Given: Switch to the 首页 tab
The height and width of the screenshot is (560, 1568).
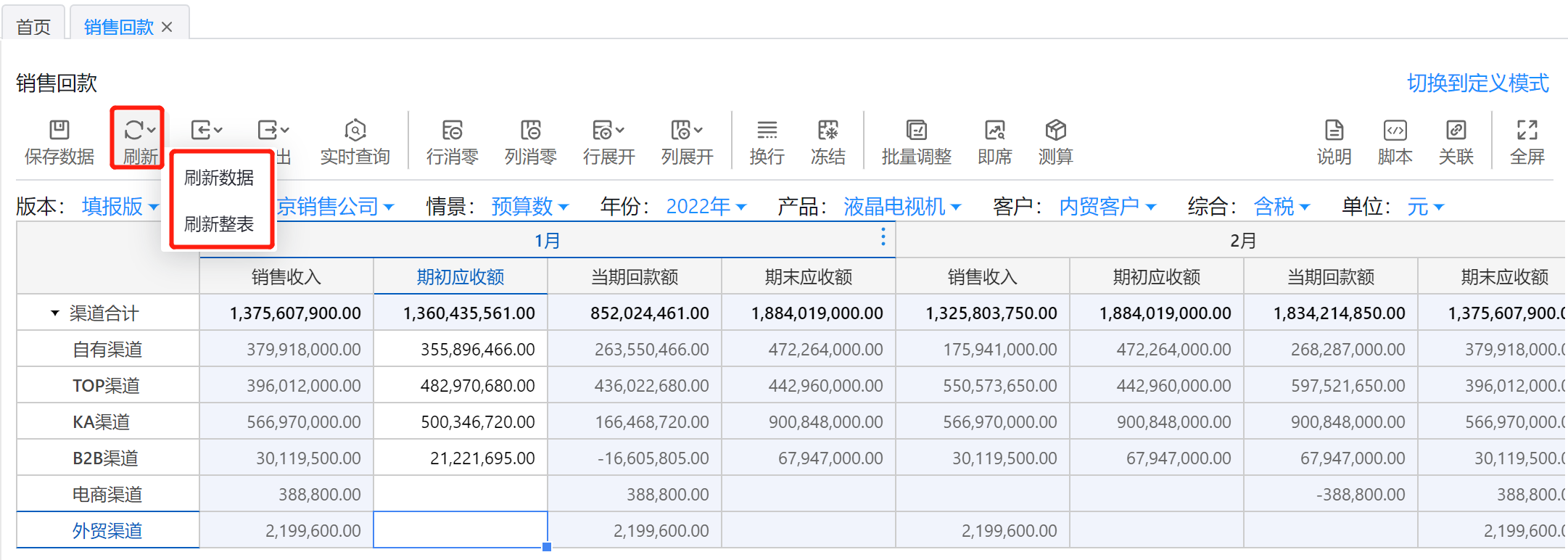Looking at the screenshot, I should pos(33,27).
